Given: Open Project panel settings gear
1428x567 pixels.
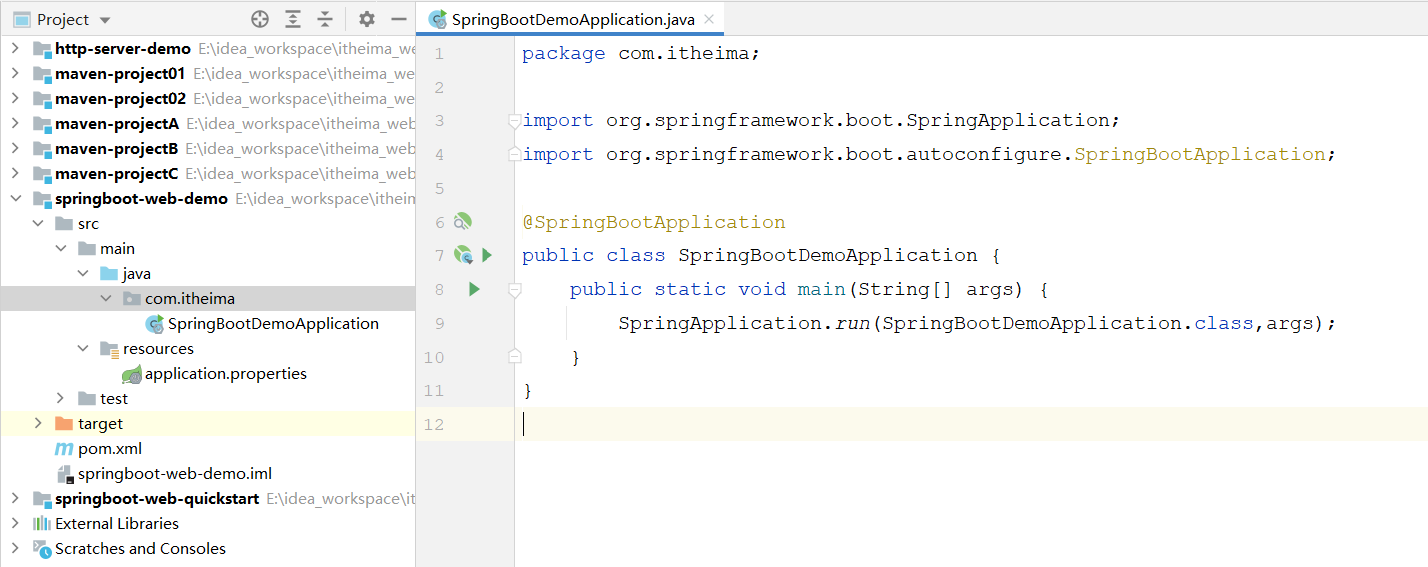Looking at the screenshot, I should 367,19.
